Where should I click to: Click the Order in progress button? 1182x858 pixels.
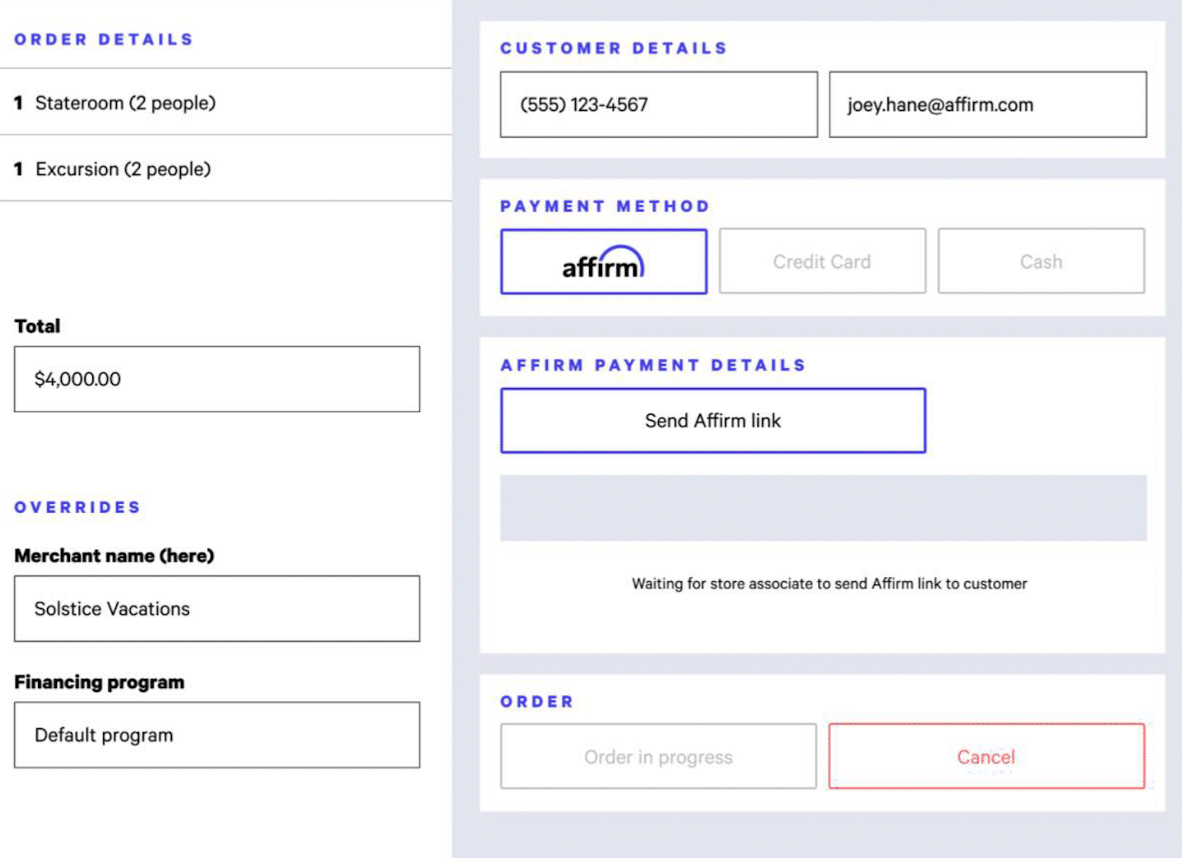pyautogui.click(x=658, y=756)
